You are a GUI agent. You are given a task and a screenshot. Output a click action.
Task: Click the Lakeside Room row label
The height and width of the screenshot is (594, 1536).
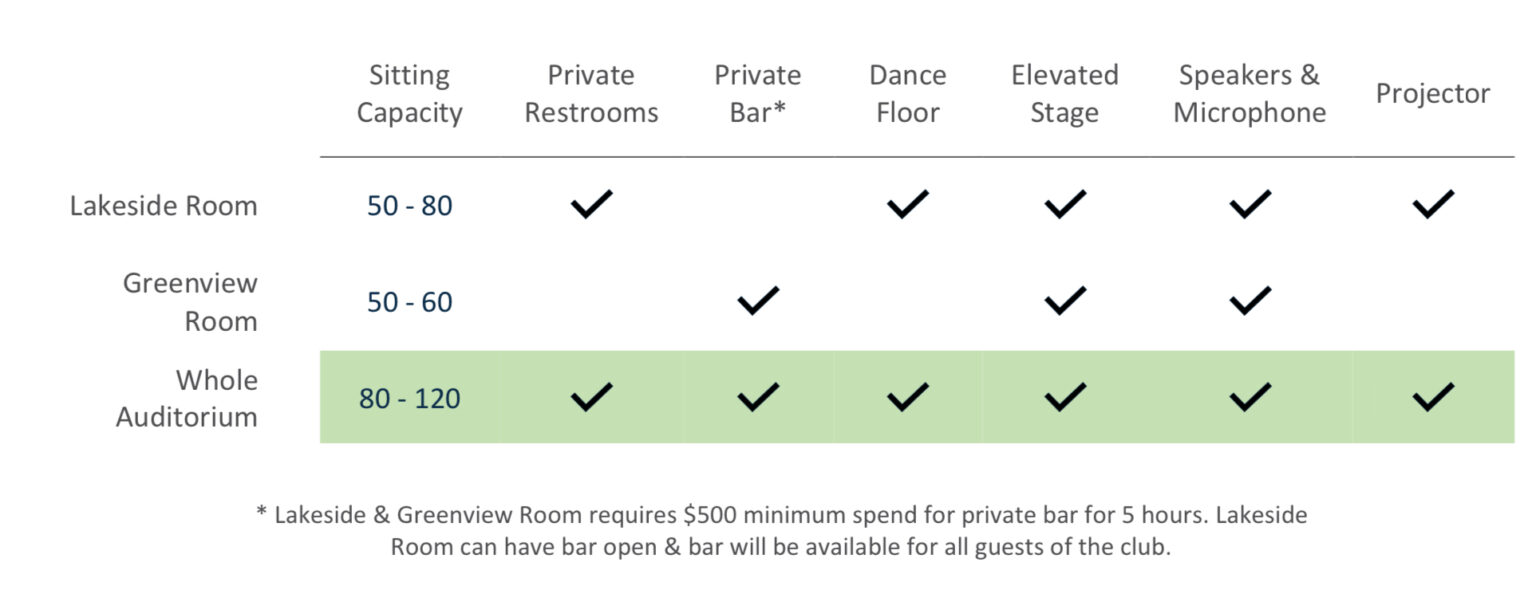pos(163,206)
